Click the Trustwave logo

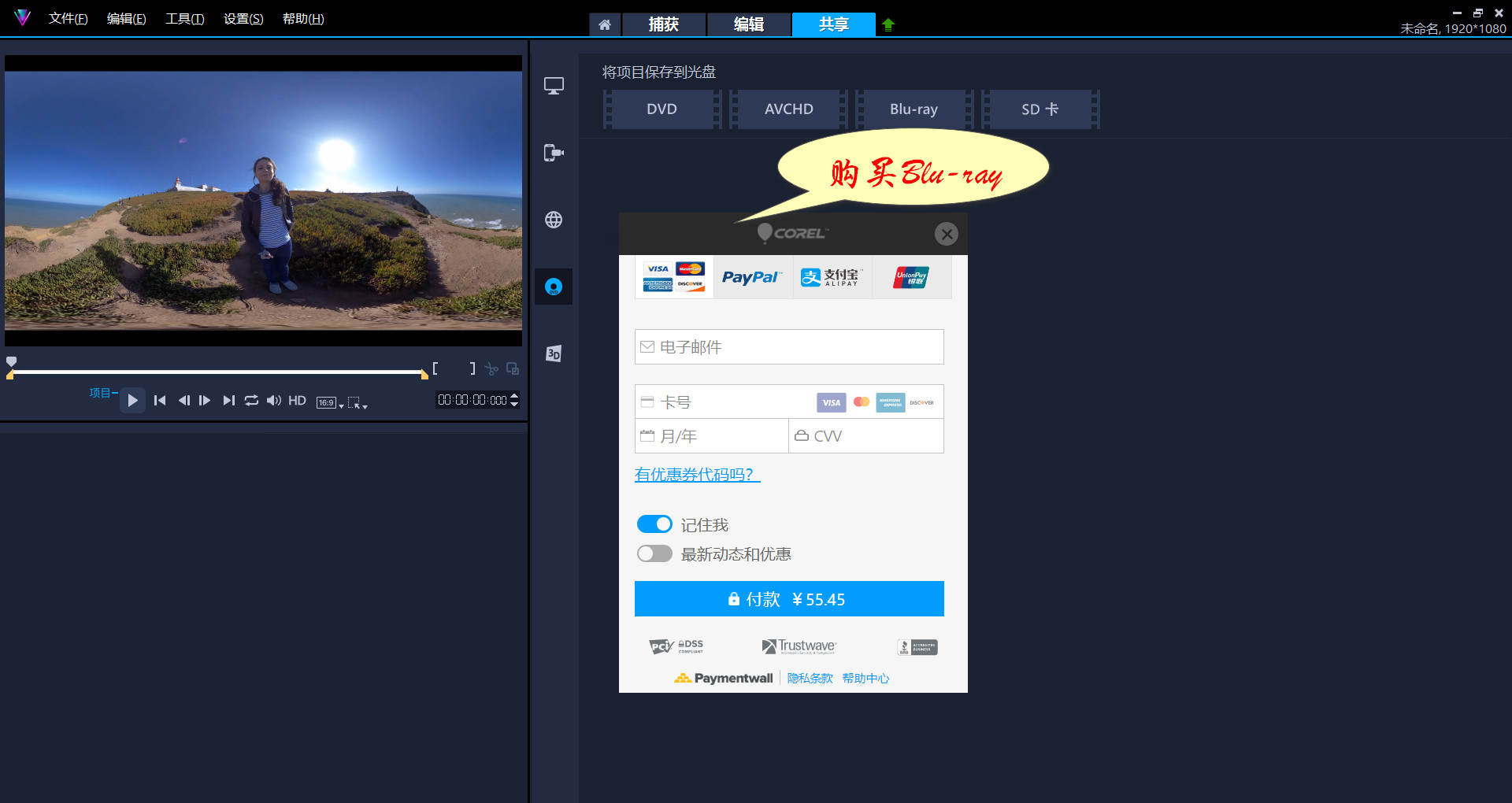[799, 646]
